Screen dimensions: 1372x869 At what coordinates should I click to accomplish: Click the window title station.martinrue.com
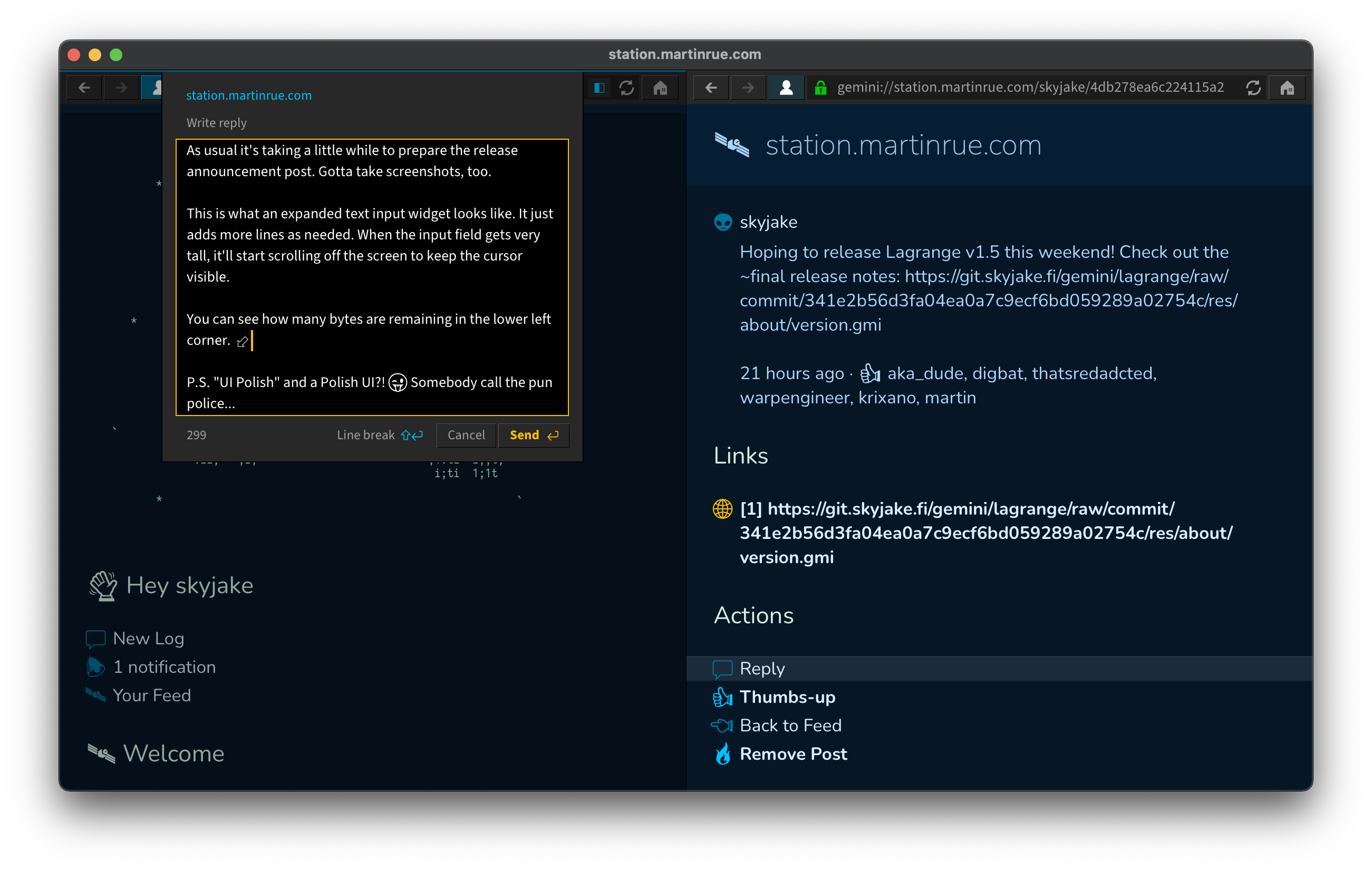point(685,54)
